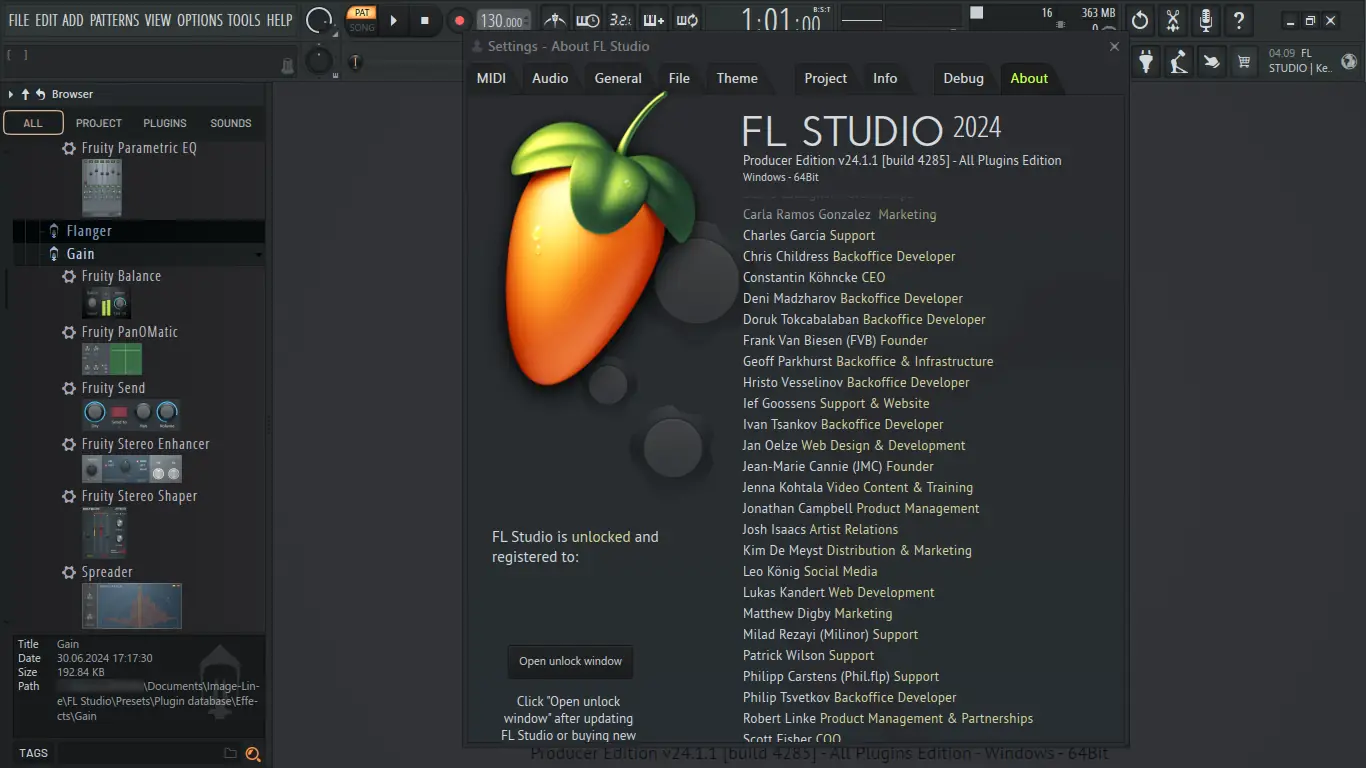
Task: Switch to the Audio settings tab
Action: pyautogui.click(x=550, y=78)
